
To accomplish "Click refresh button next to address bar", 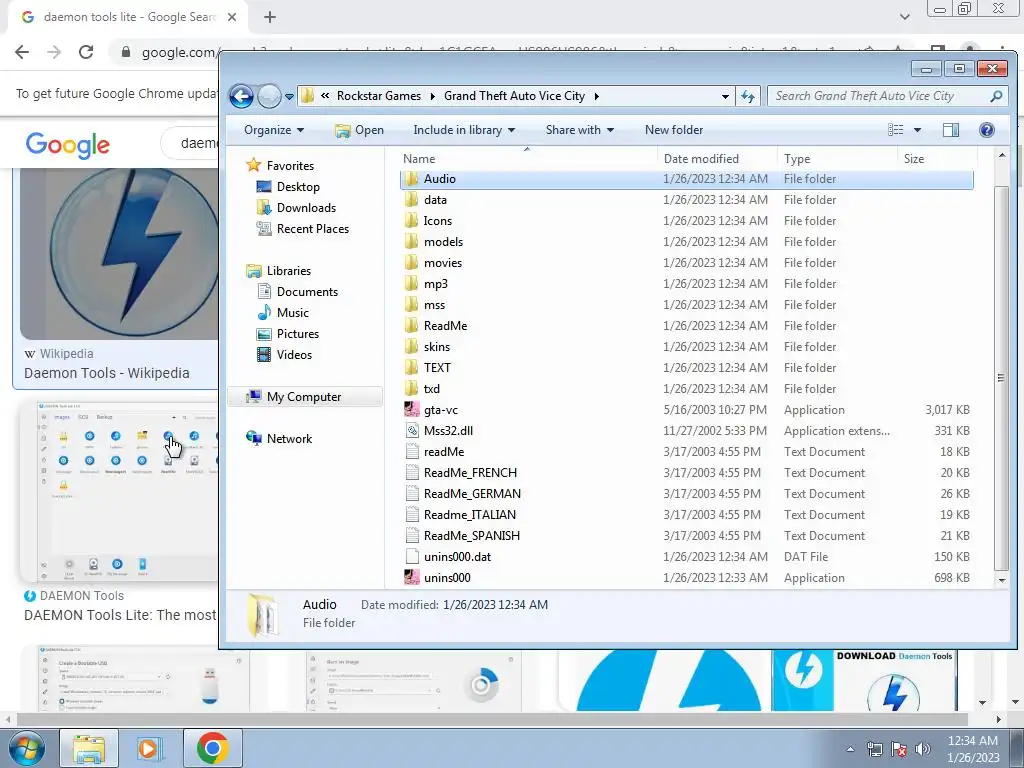I will (748, 97).
